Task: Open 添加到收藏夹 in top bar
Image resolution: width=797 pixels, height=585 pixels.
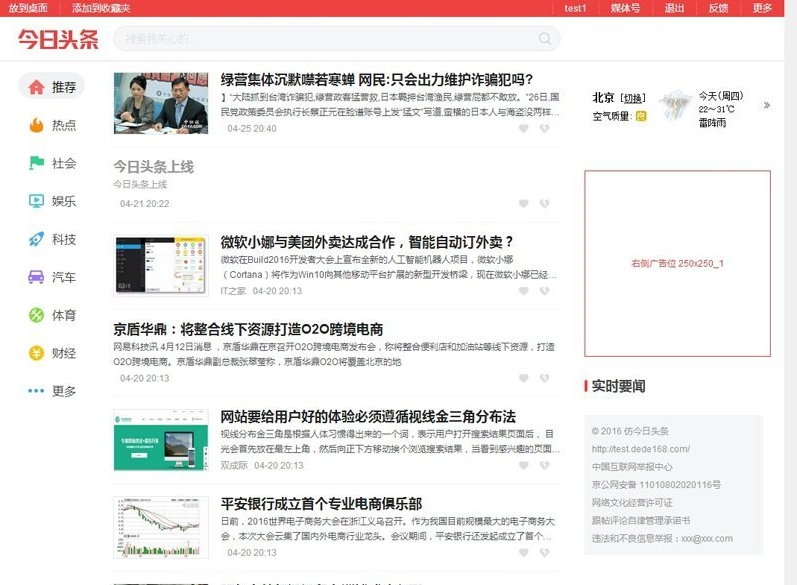Action: pos(101,8)
